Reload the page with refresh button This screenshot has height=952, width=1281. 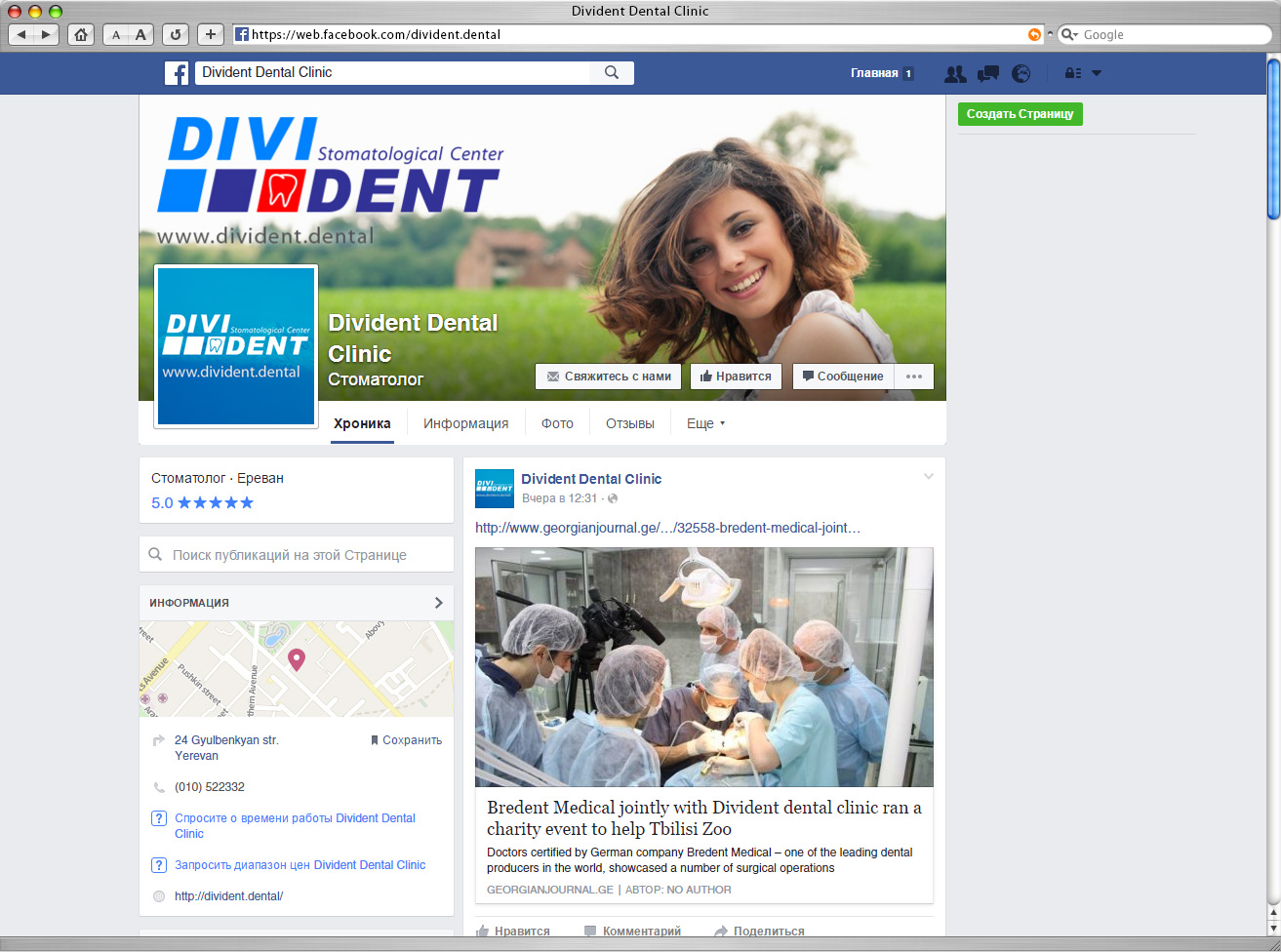pyautogui.click(x=176, y=34)
